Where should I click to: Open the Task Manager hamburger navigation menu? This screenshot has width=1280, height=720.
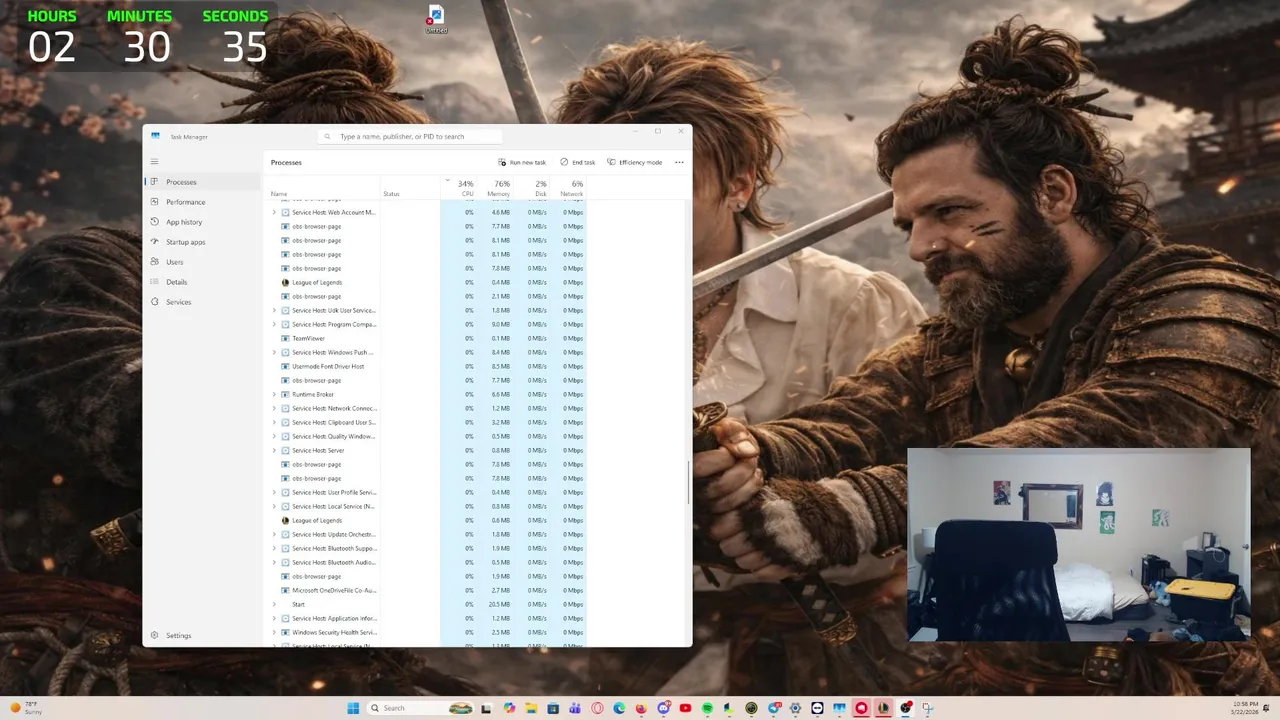(154, 161)
